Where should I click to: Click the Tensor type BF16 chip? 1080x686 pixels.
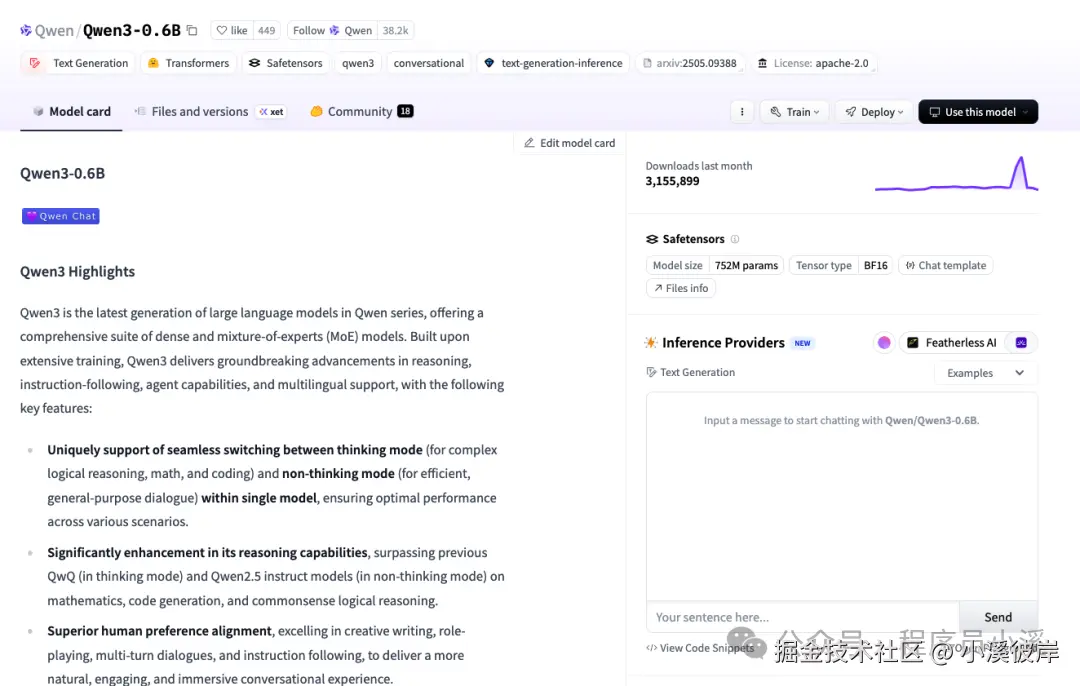point(842,265)
